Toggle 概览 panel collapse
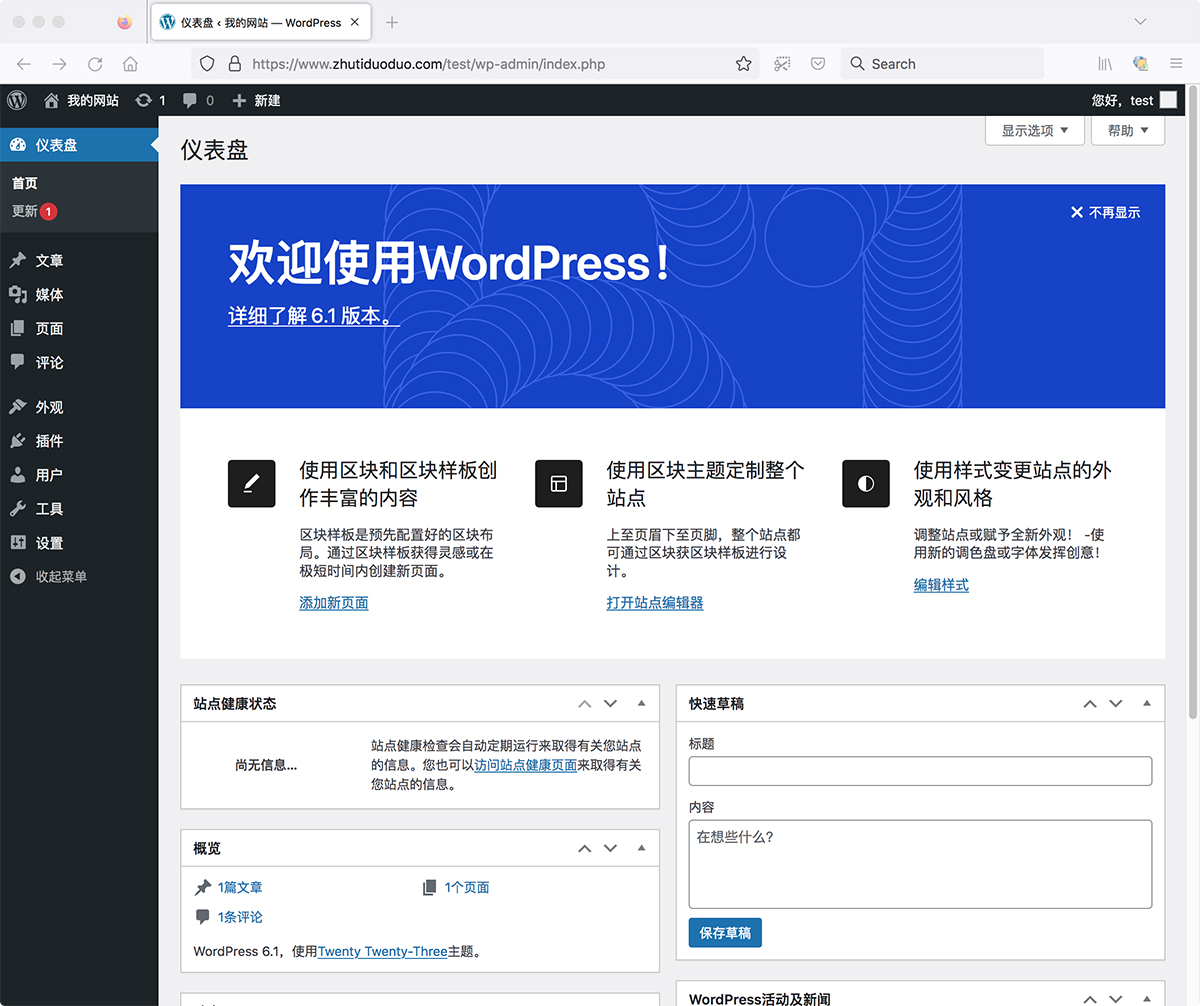 pos(642,848)
